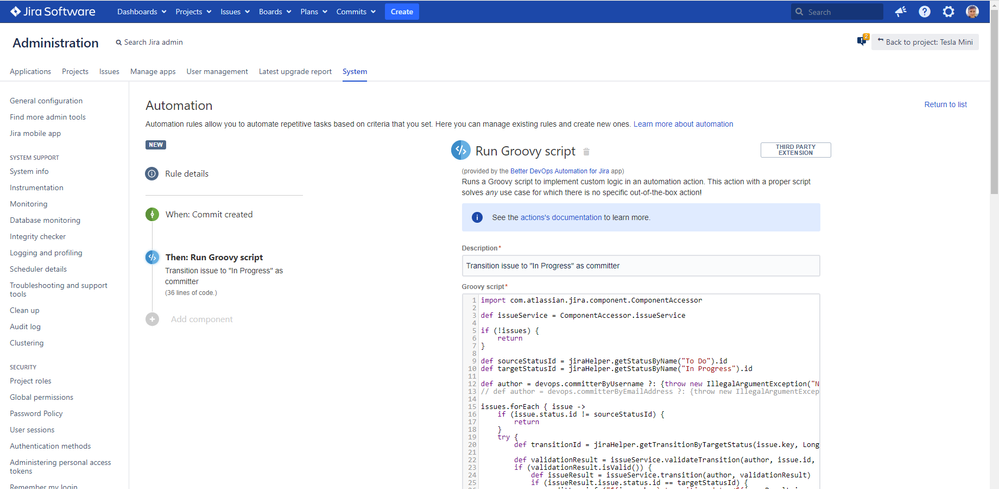999x489 pixels.
Task: Click the Add component plus icon
Action: (x=152, y=319)
